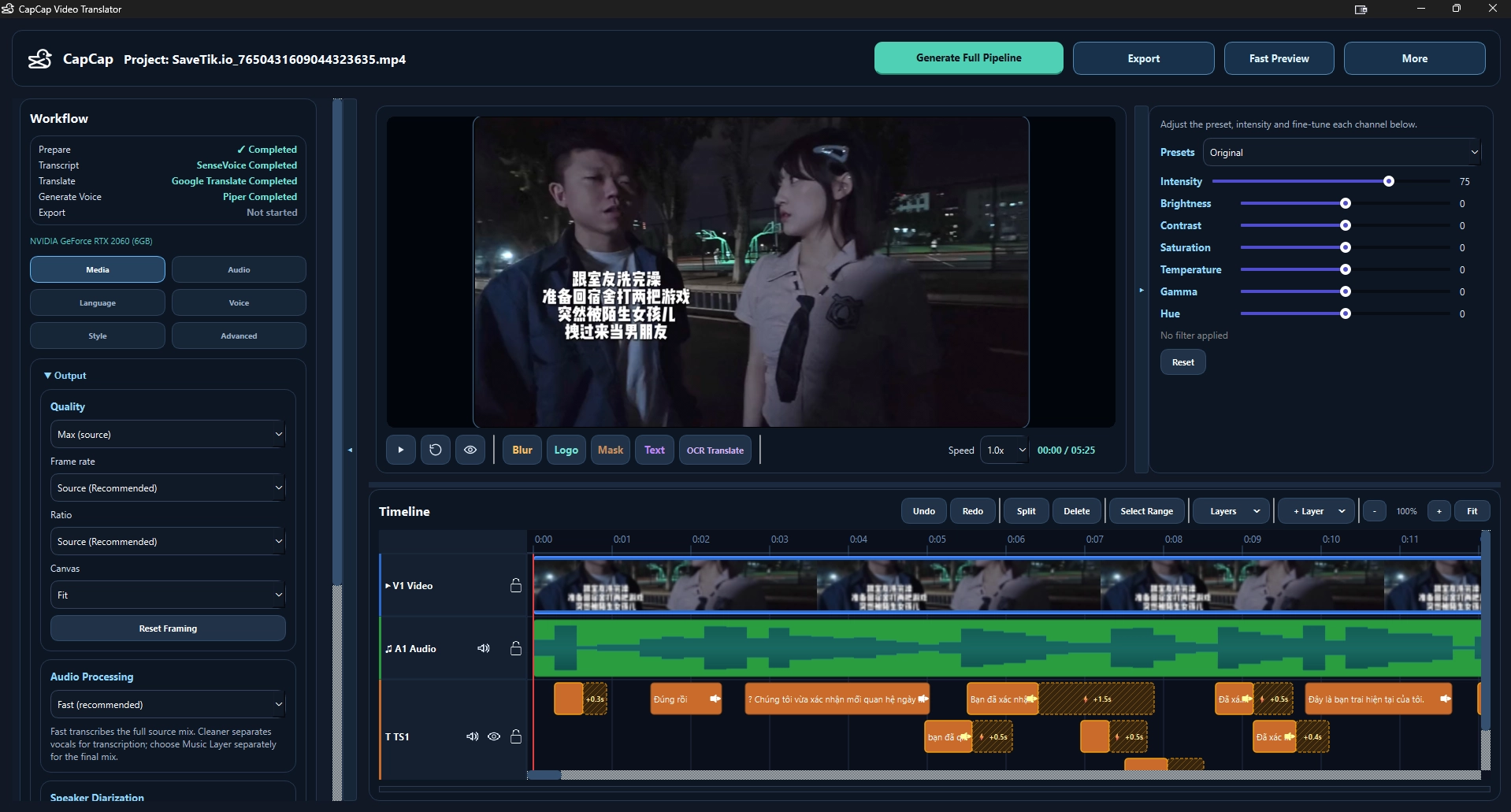
Task: Select the 'Đúng rồi' subtitle clip
Action: tap(685, 699)
